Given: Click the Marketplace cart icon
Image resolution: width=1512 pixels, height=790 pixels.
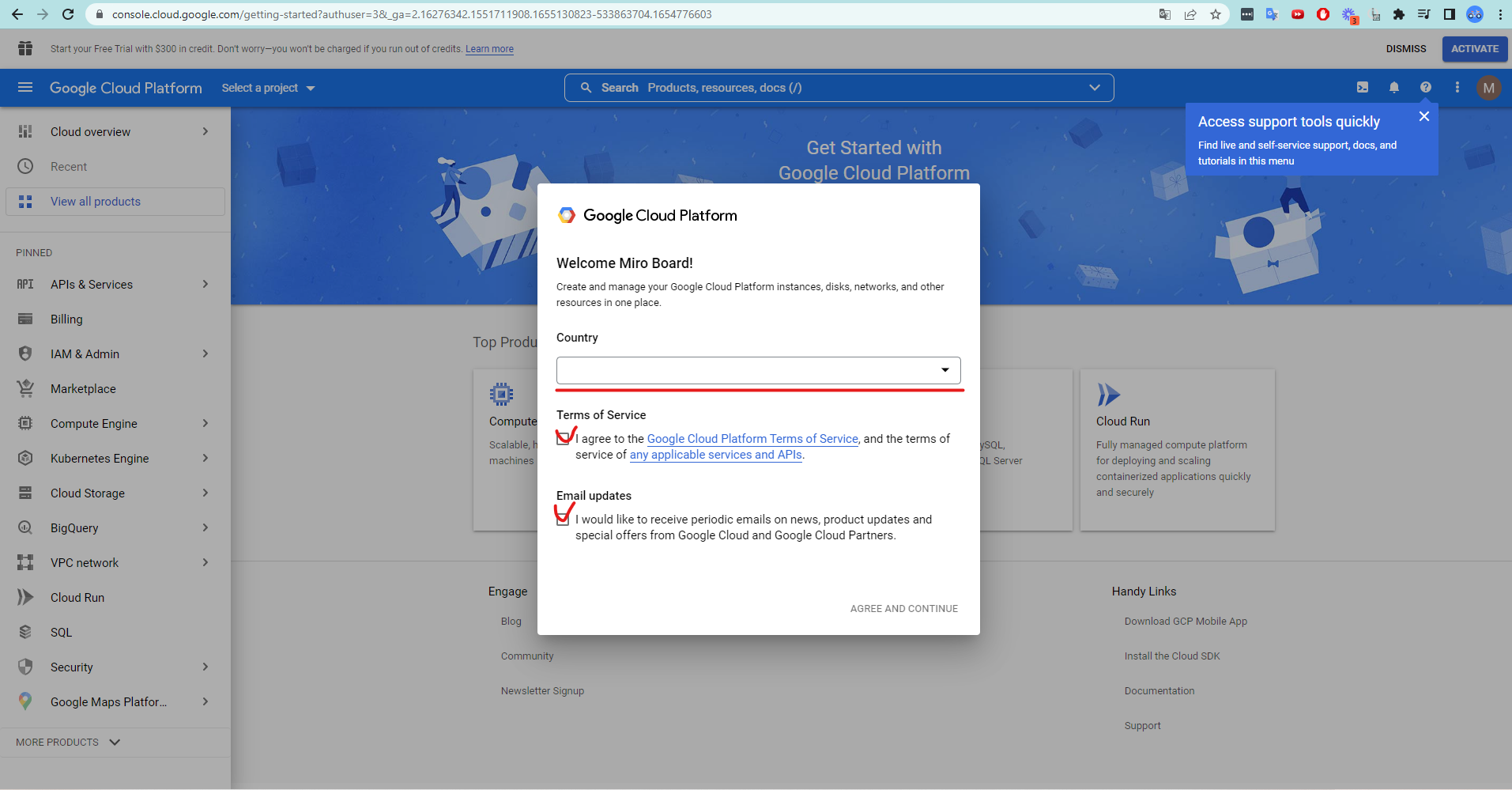Looking at the screenshot, I should (x=25, y=389).
